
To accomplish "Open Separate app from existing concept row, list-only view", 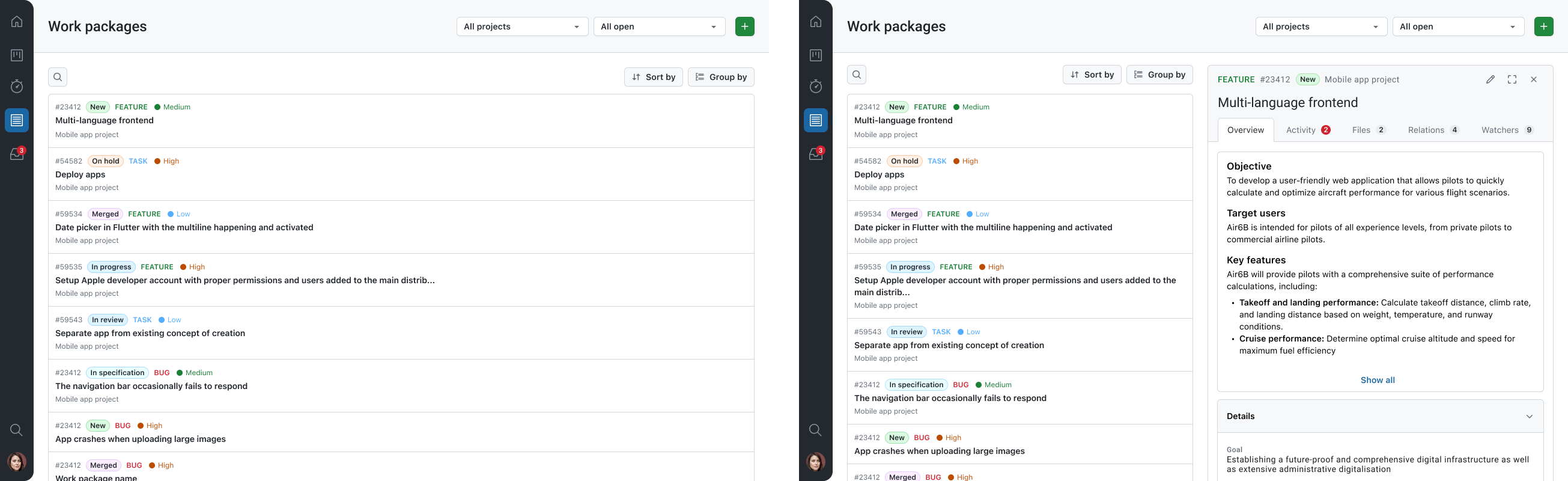I will 401,333.
